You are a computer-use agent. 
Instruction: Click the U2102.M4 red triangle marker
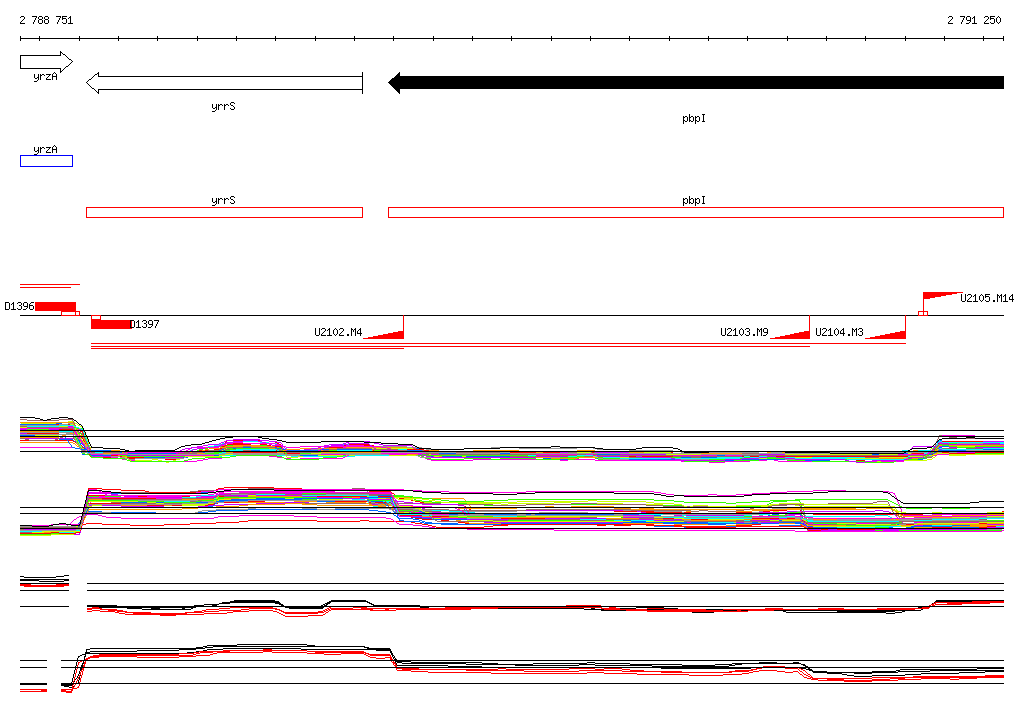384,334
